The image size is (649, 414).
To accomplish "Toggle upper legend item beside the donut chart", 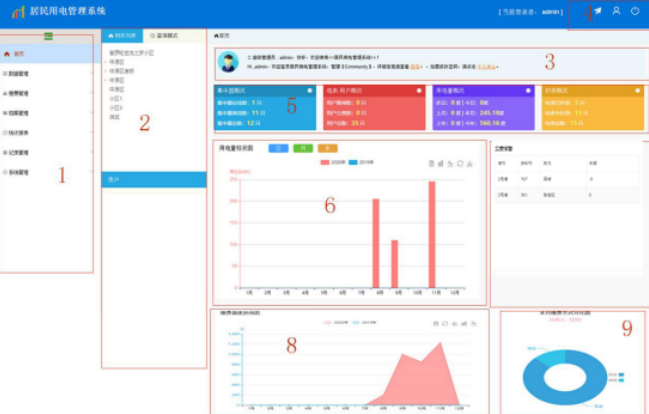I will tap(616, 375).
